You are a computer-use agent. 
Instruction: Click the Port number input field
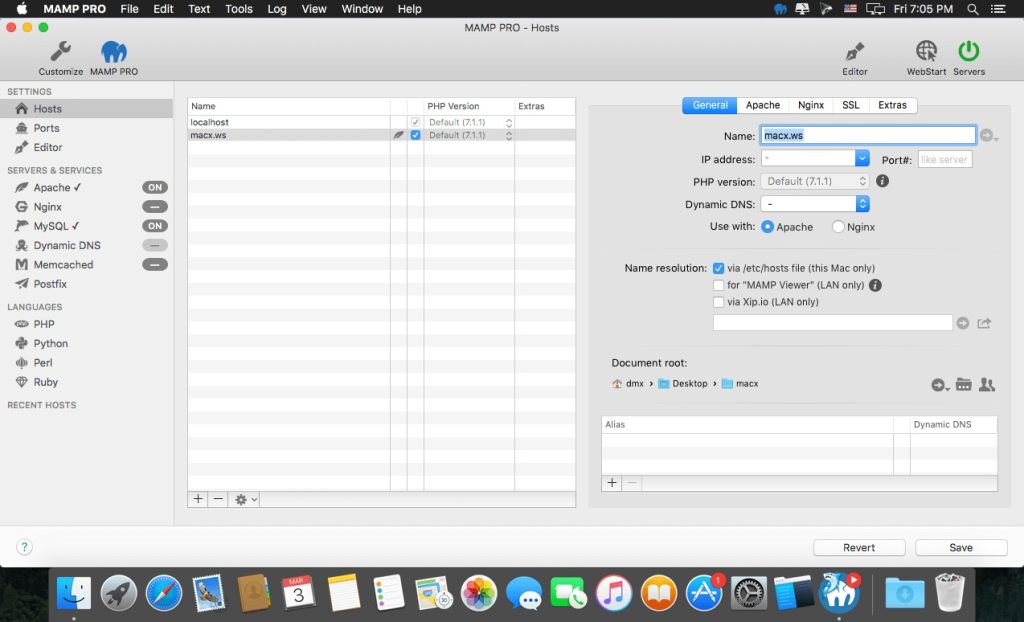coord(944,159)
